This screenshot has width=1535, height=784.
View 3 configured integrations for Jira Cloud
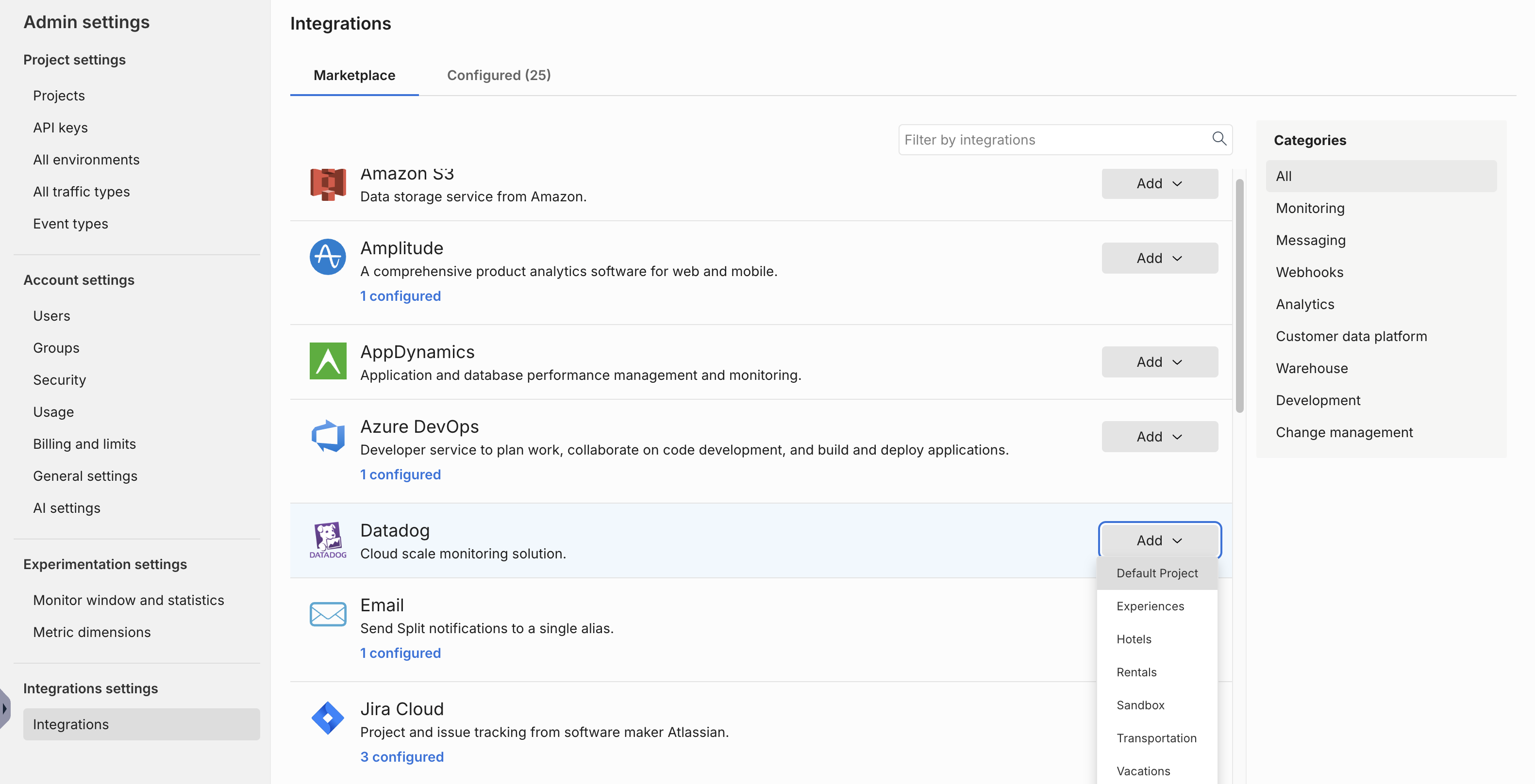(401, 757)
